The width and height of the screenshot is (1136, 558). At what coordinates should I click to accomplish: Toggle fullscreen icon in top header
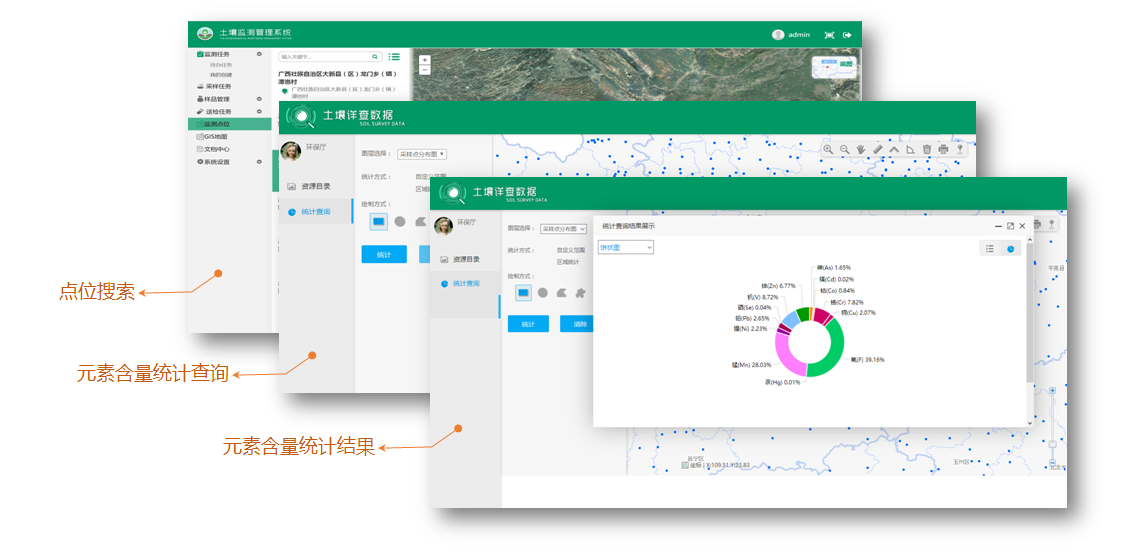[829, 35]
